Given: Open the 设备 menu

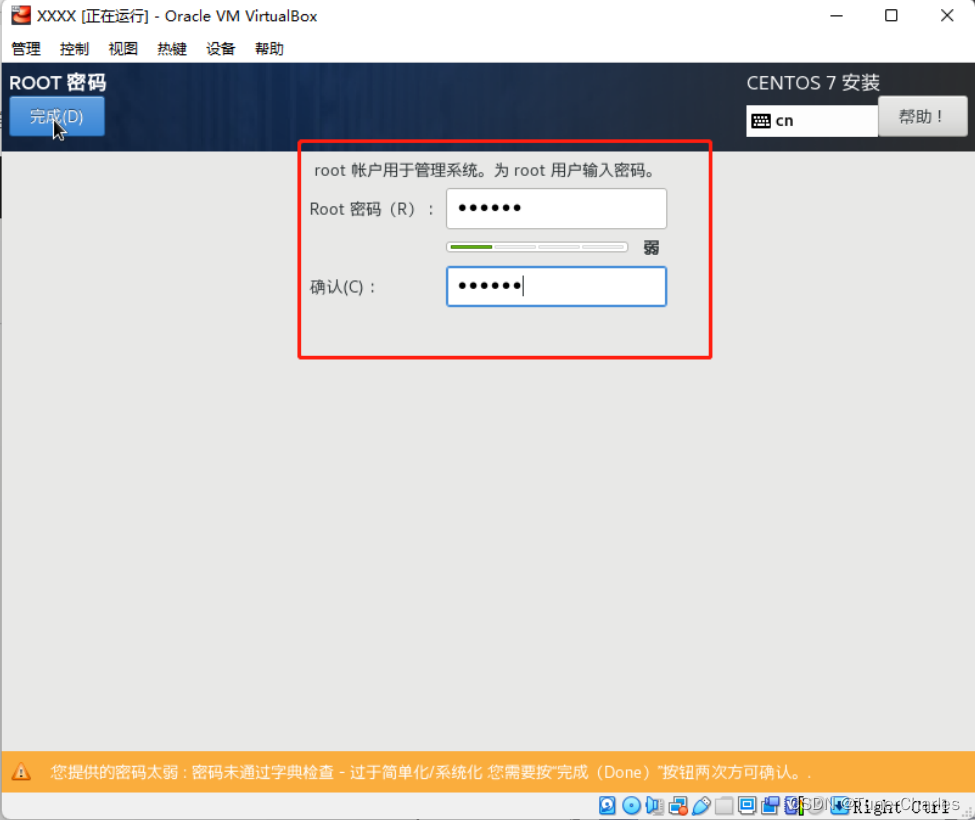Looking at the screenshot, I should 221,48.
